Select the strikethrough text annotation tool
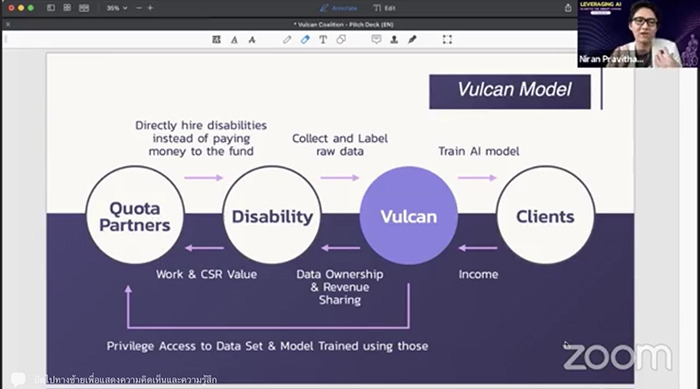This screenshot has height=389, width=700. [x=252, y=40]
